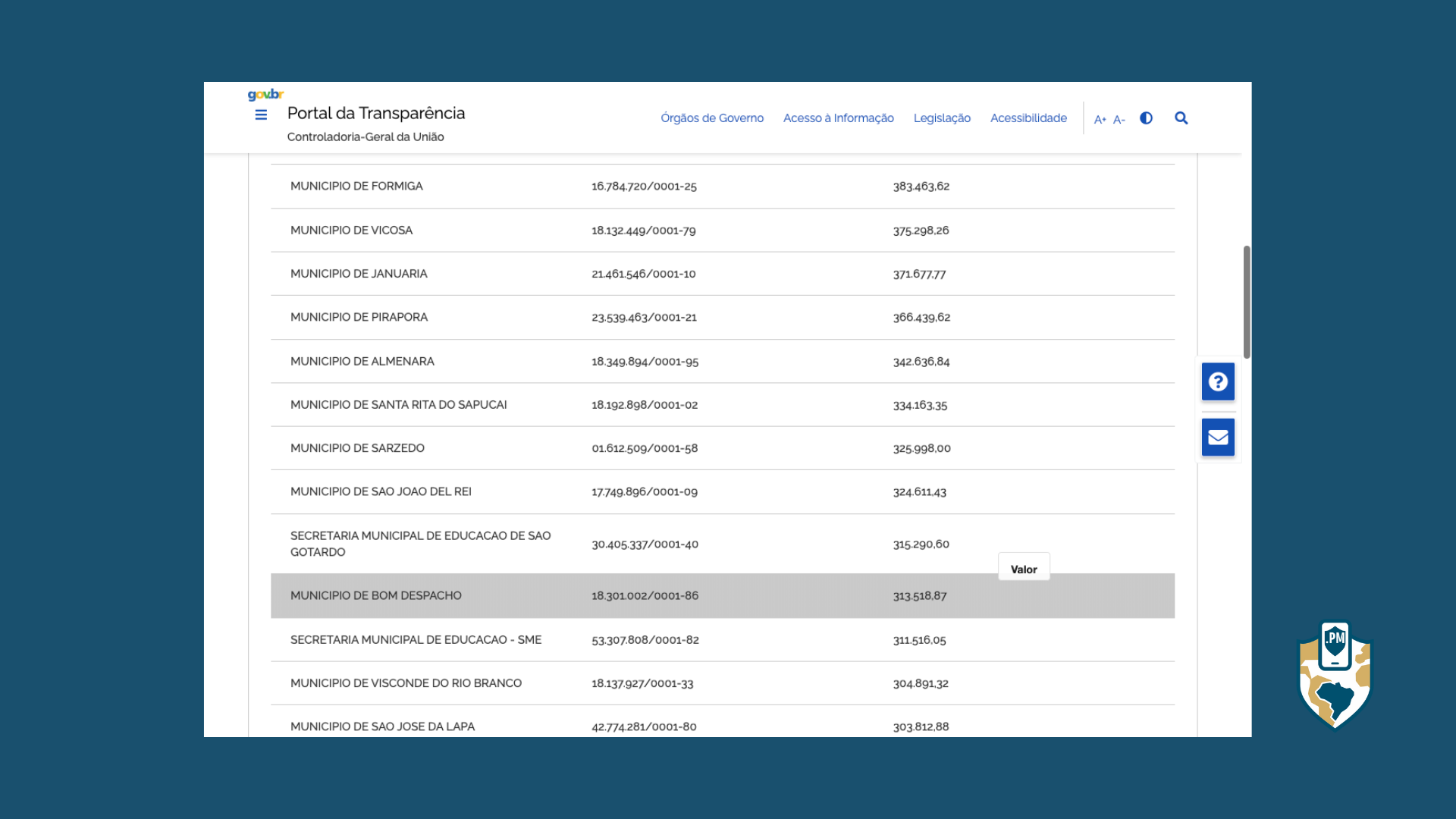Increase font size with A+
The image size is (1456, 819).
[1100, 120]
